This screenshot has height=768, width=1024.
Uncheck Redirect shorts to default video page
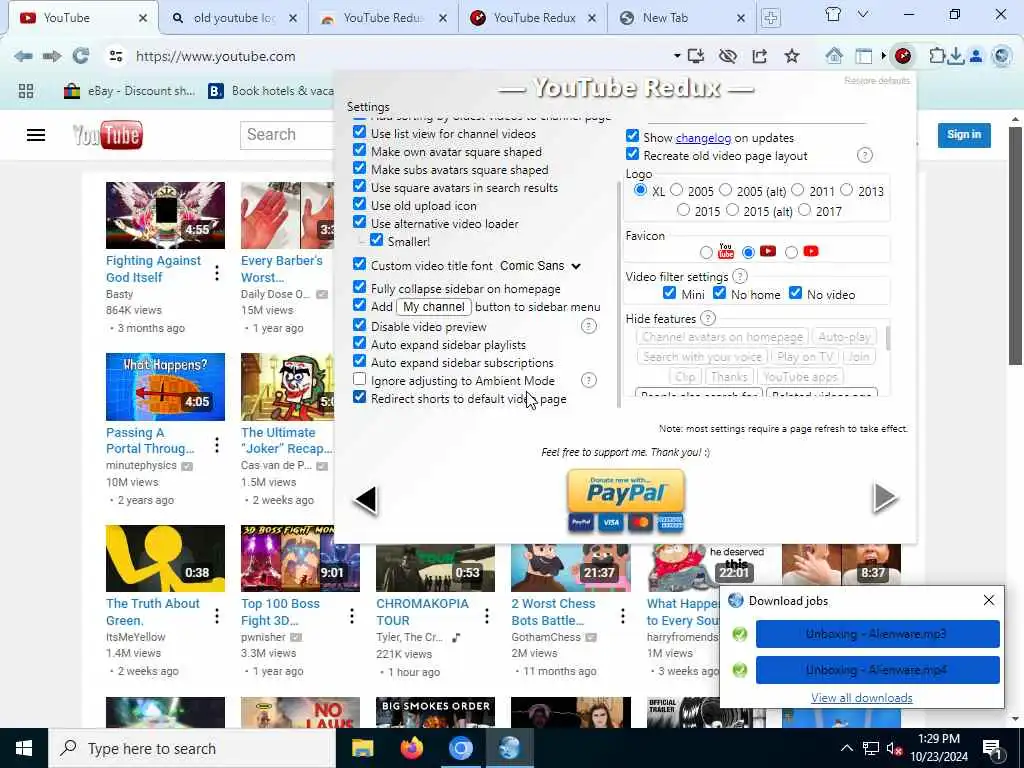(359, 397)
